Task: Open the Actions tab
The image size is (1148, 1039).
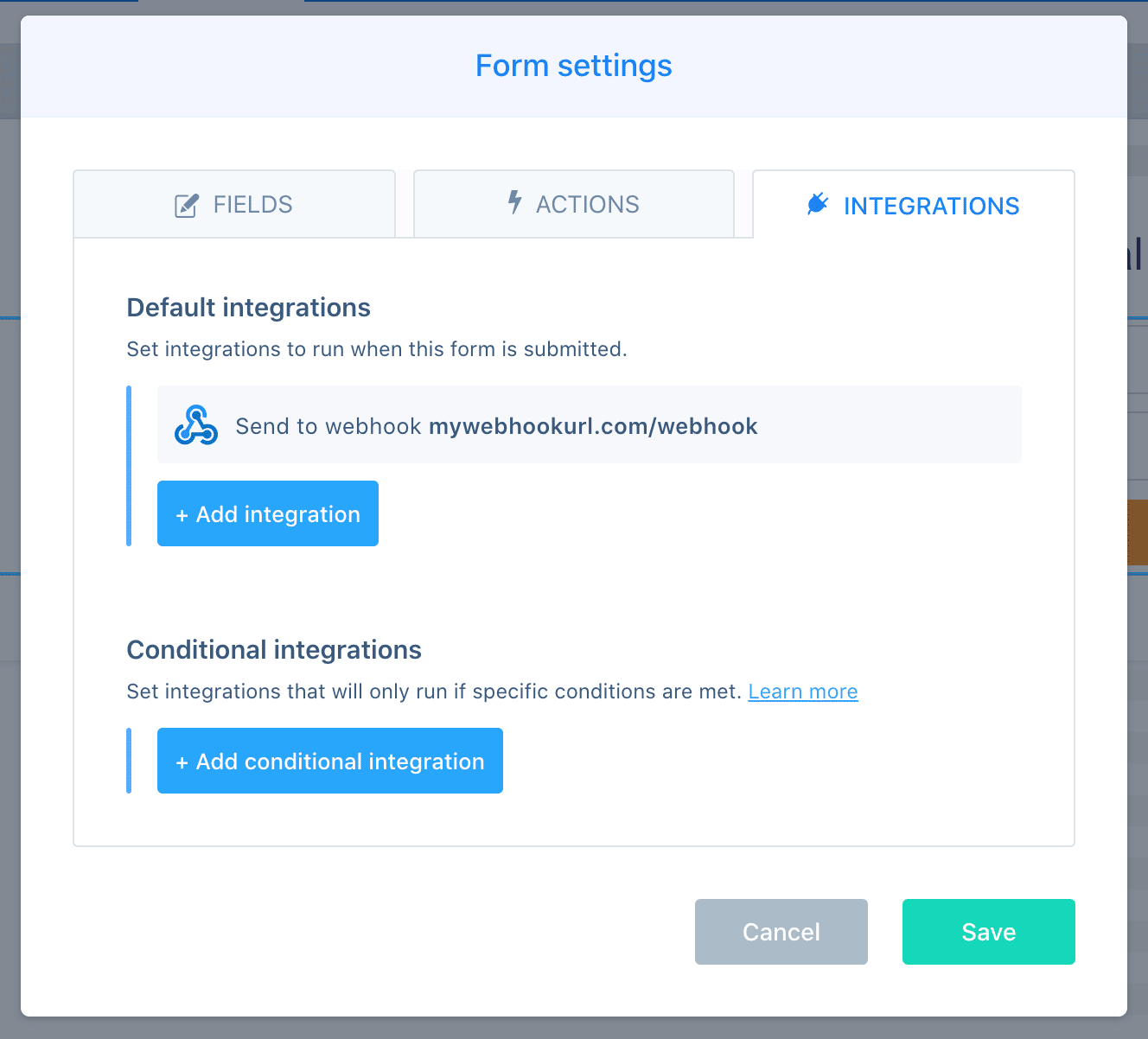Action: click(x=574, y=204)
